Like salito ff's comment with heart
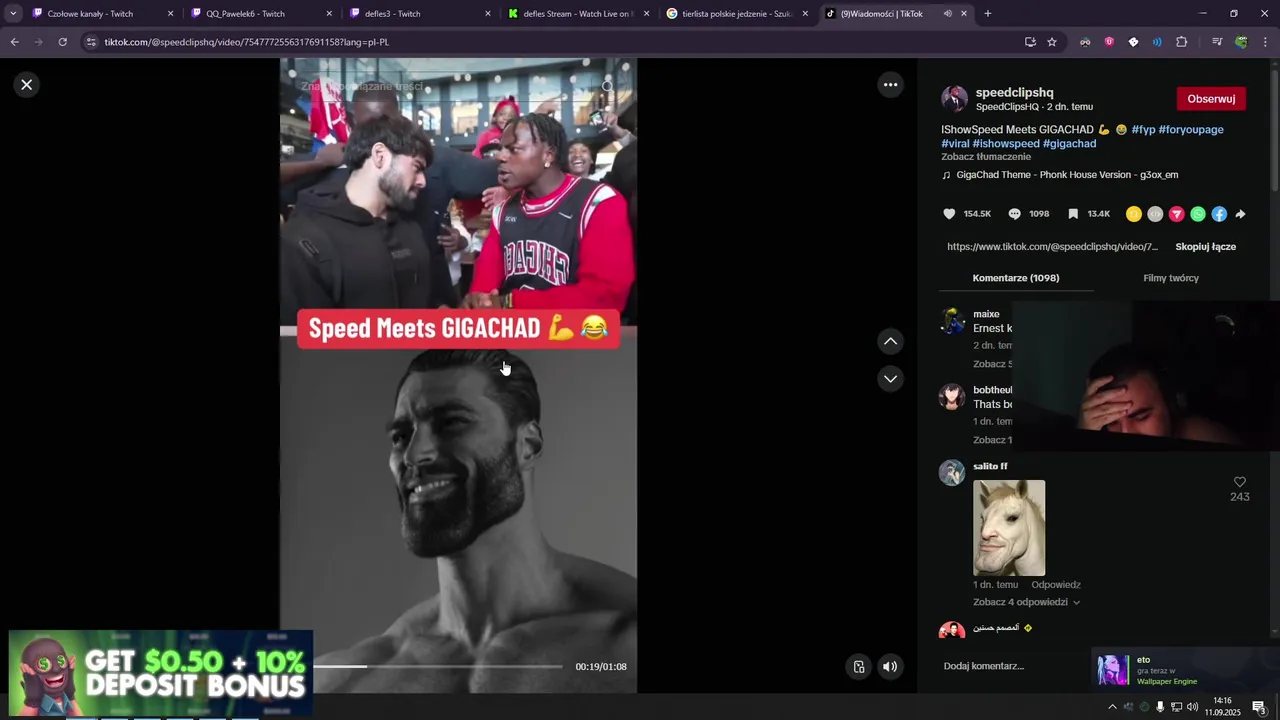Image resolution: width=1280 pixels, height=720 pixels. pyautogui.click(x=1240, y=482)
